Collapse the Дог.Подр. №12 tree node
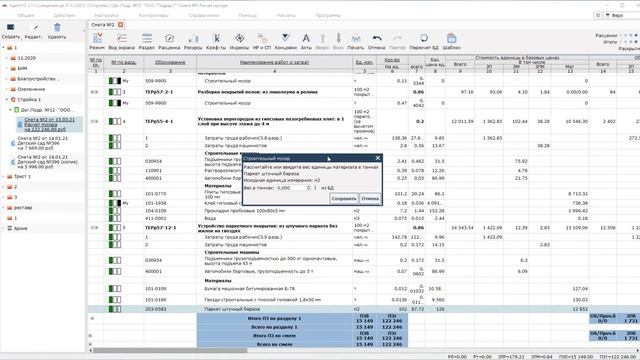The width and height of the screenshot is (640, 360). click(x=10, y=110)
